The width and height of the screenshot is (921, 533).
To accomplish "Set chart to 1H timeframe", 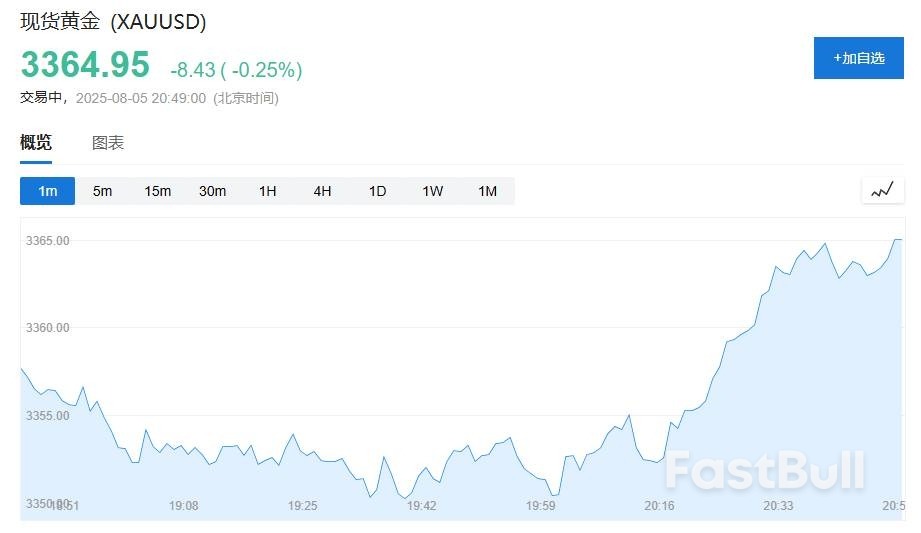I will pyautogui.click(x=267, y=191).
